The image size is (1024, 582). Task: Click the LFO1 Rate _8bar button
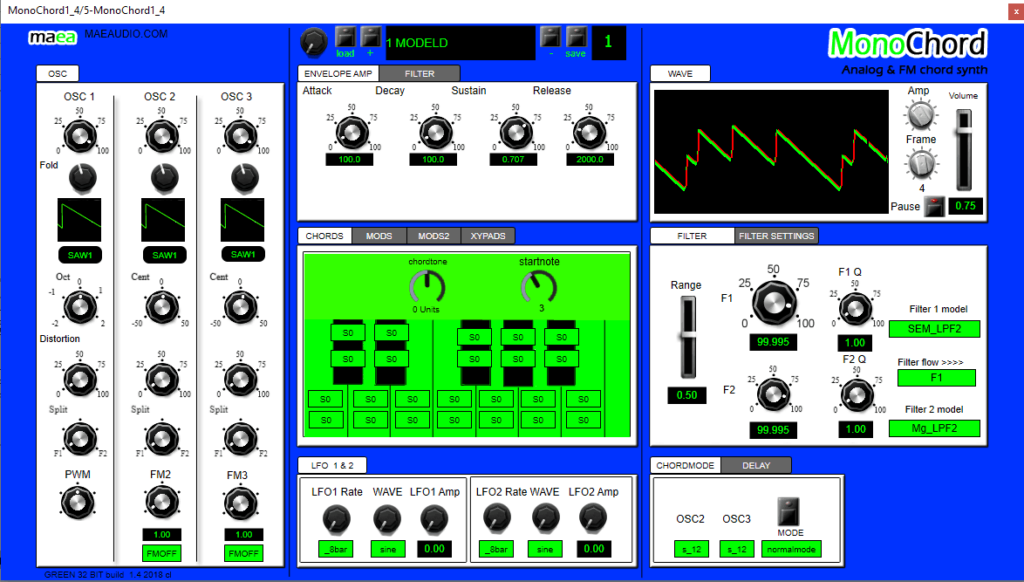(338, 549)
